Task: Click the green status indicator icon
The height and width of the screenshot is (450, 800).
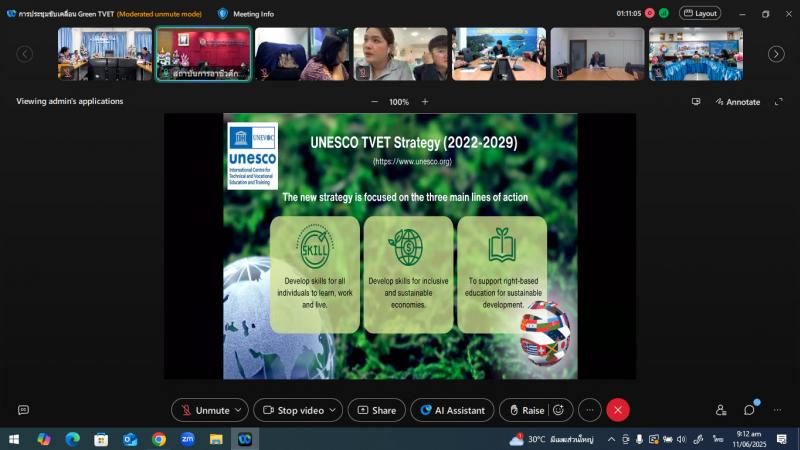Action: pyautogui.click(x=664, y=13)
